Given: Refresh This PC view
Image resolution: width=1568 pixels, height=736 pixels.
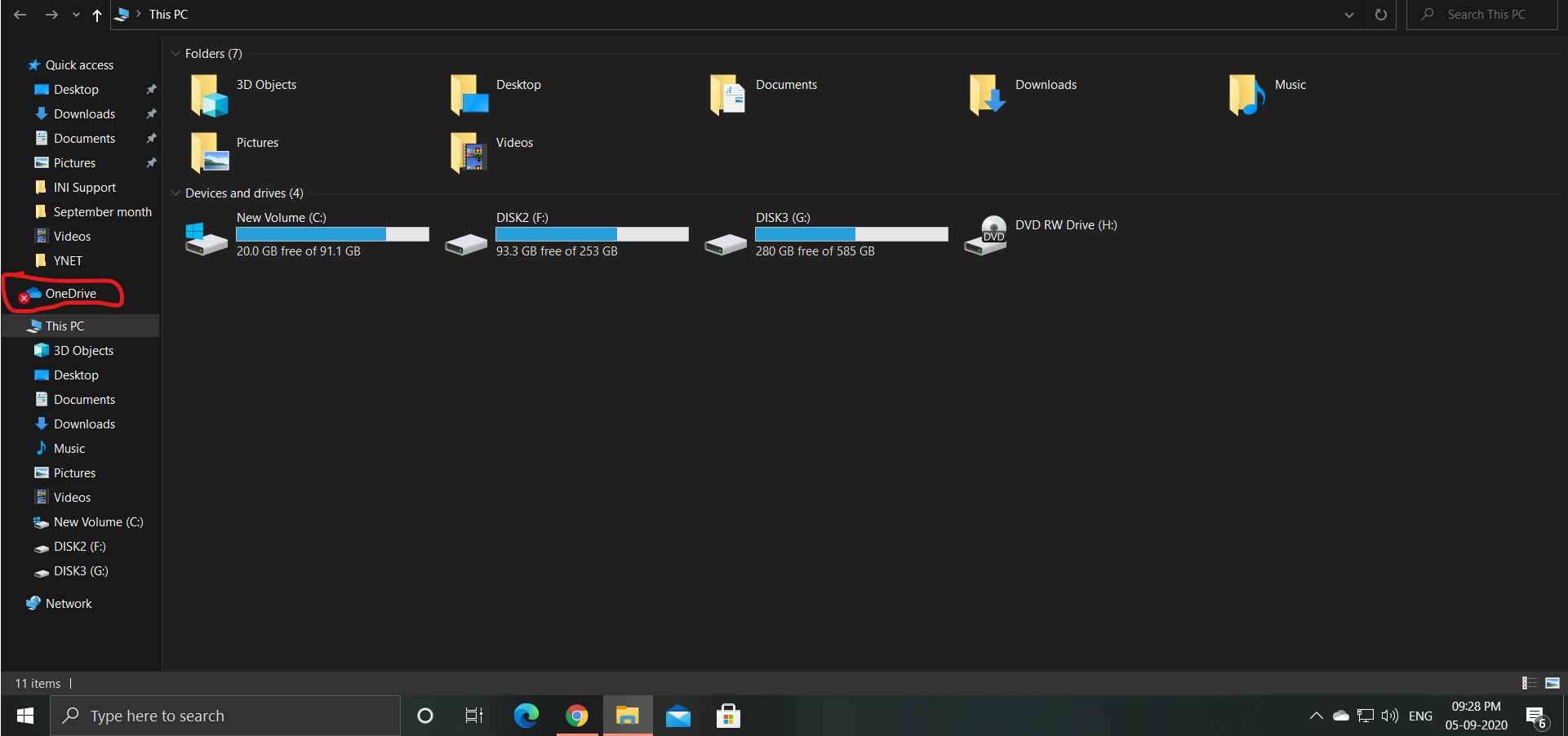Looking at the screenshot, I should 1381,15.
